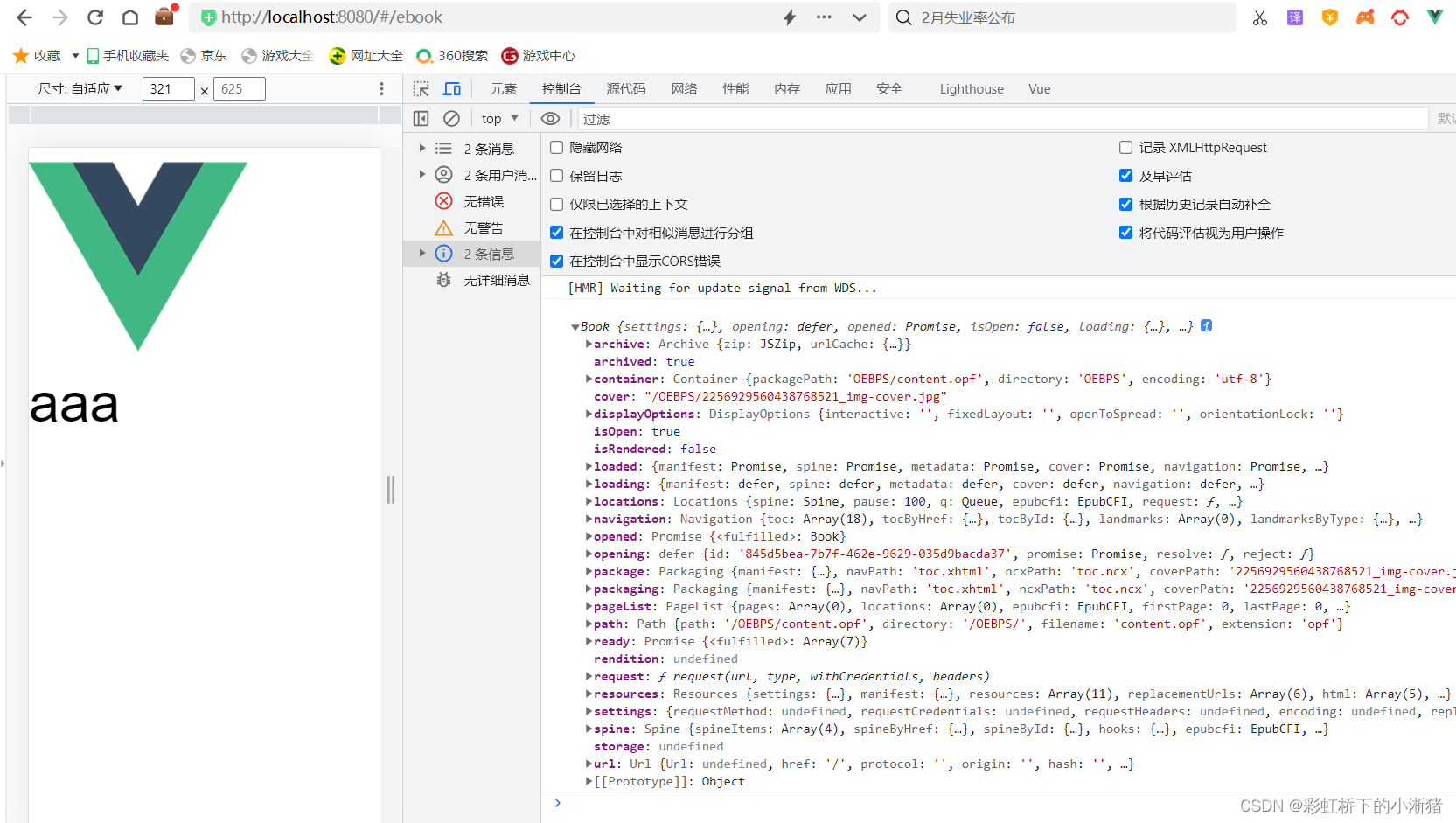This screenshot has width=1456, height=823.
Task: Click the favorites star icon
Action: point(21,56)
